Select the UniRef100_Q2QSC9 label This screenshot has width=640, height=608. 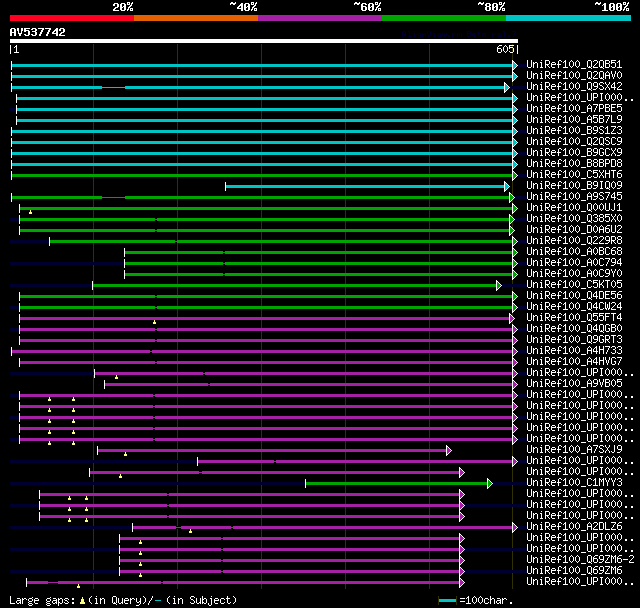574,142
